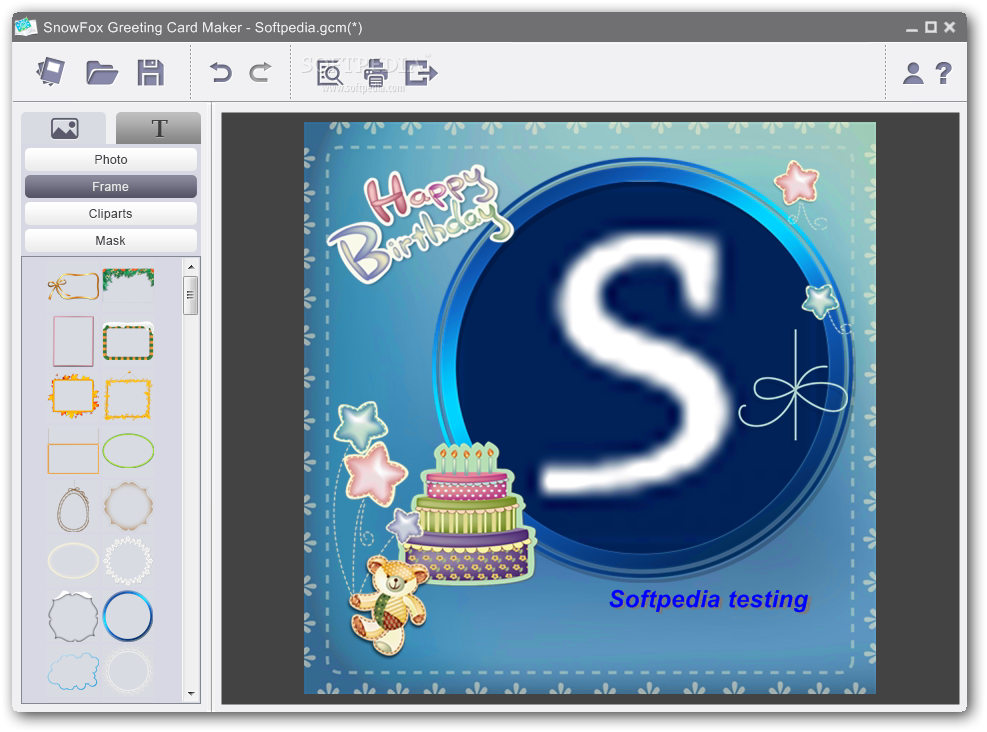
Task: Choose the pink rectangular frame thumbnail
Action: point(74,341)
